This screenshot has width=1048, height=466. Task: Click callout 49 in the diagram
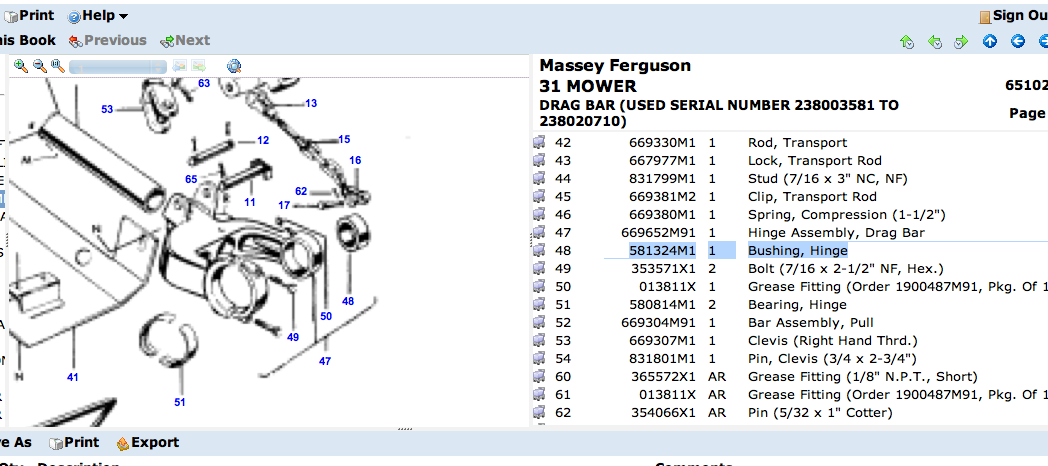coord(293,337)
